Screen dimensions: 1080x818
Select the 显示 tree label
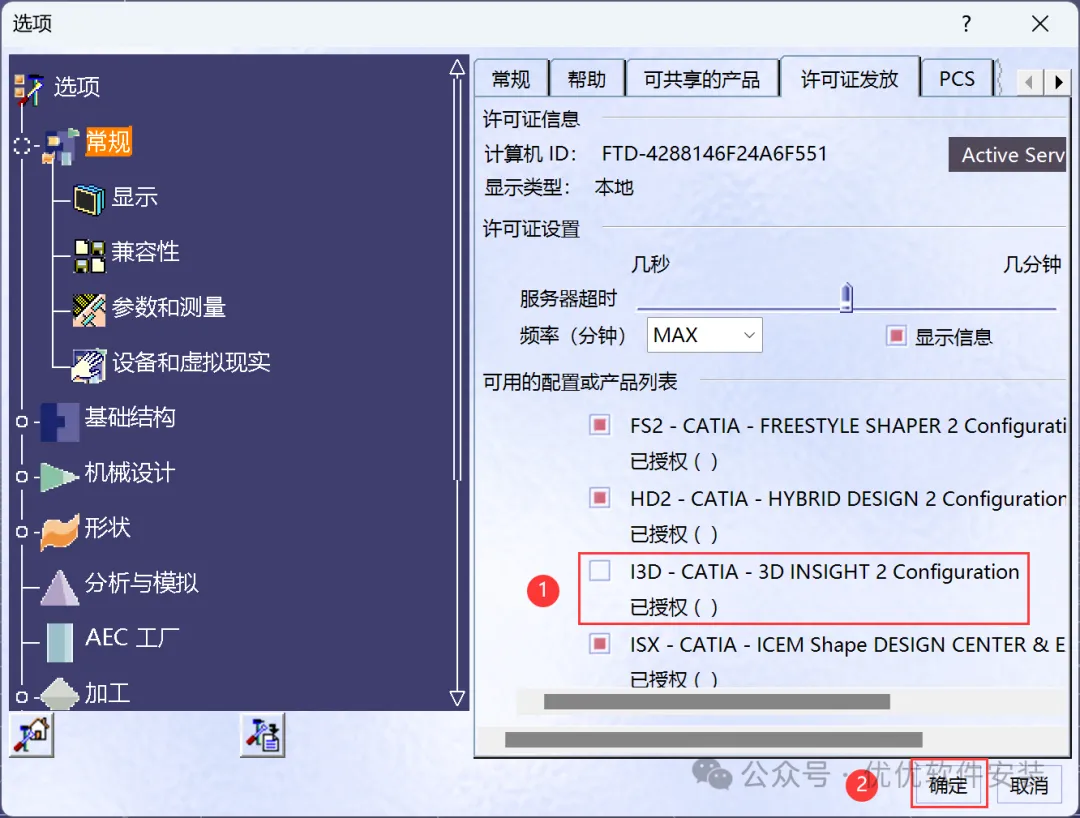point(135,197)
